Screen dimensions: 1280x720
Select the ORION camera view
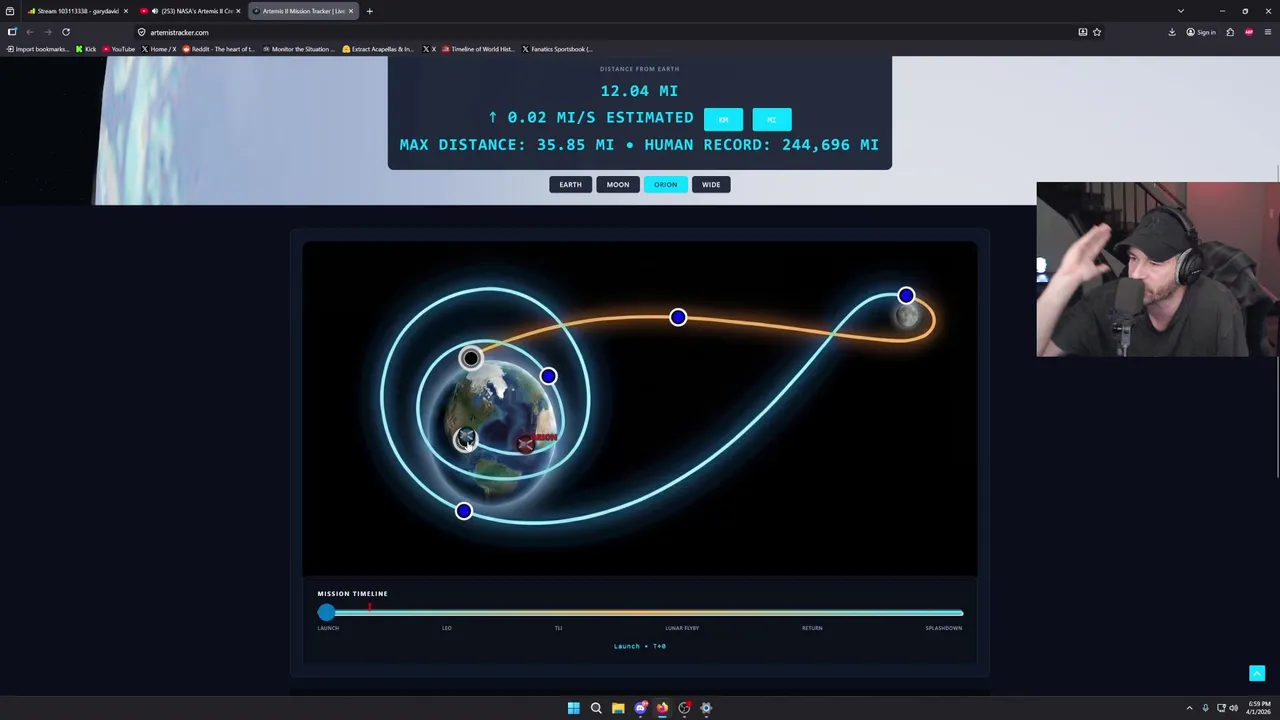click(666, 184)
